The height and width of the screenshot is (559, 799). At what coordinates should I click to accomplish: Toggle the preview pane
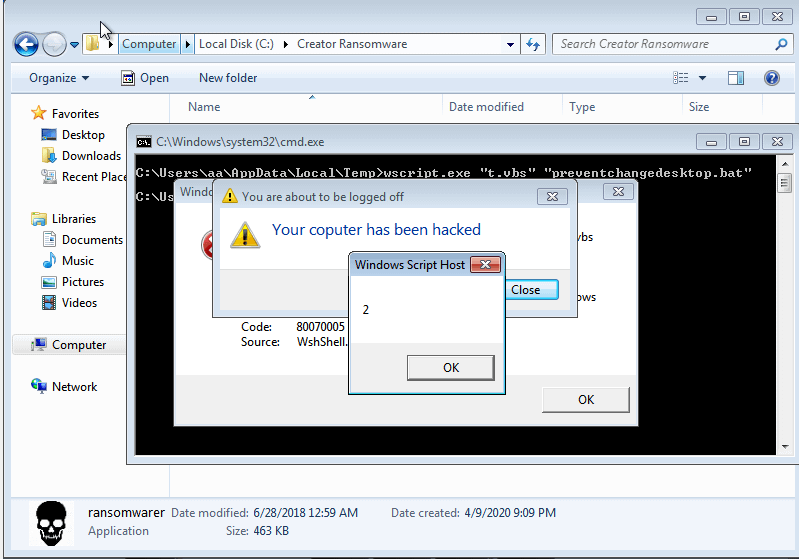[x=736, y=78]
